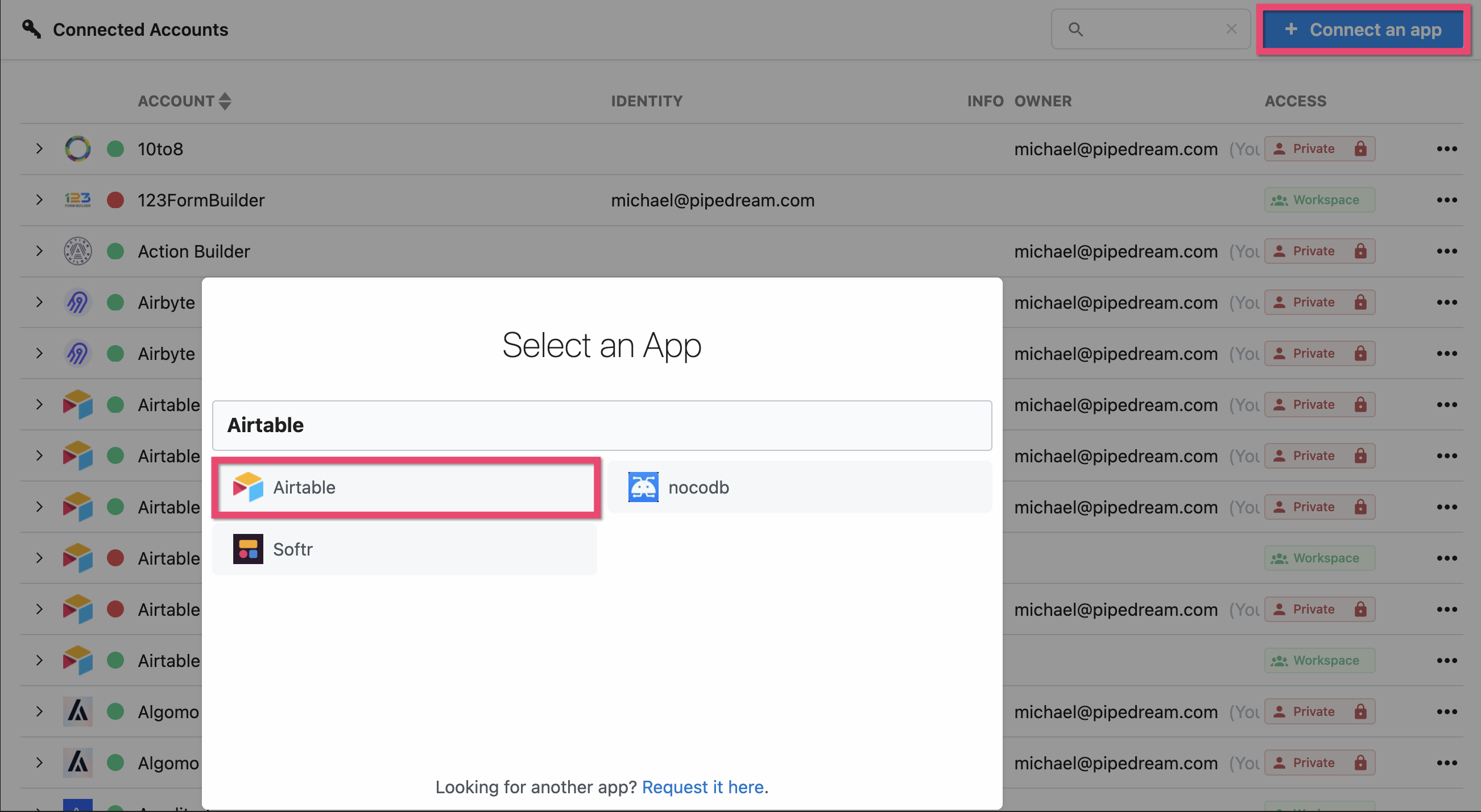Click the IDENTITY column header
The image size is (1481, 812).
(x=647, y=101)
